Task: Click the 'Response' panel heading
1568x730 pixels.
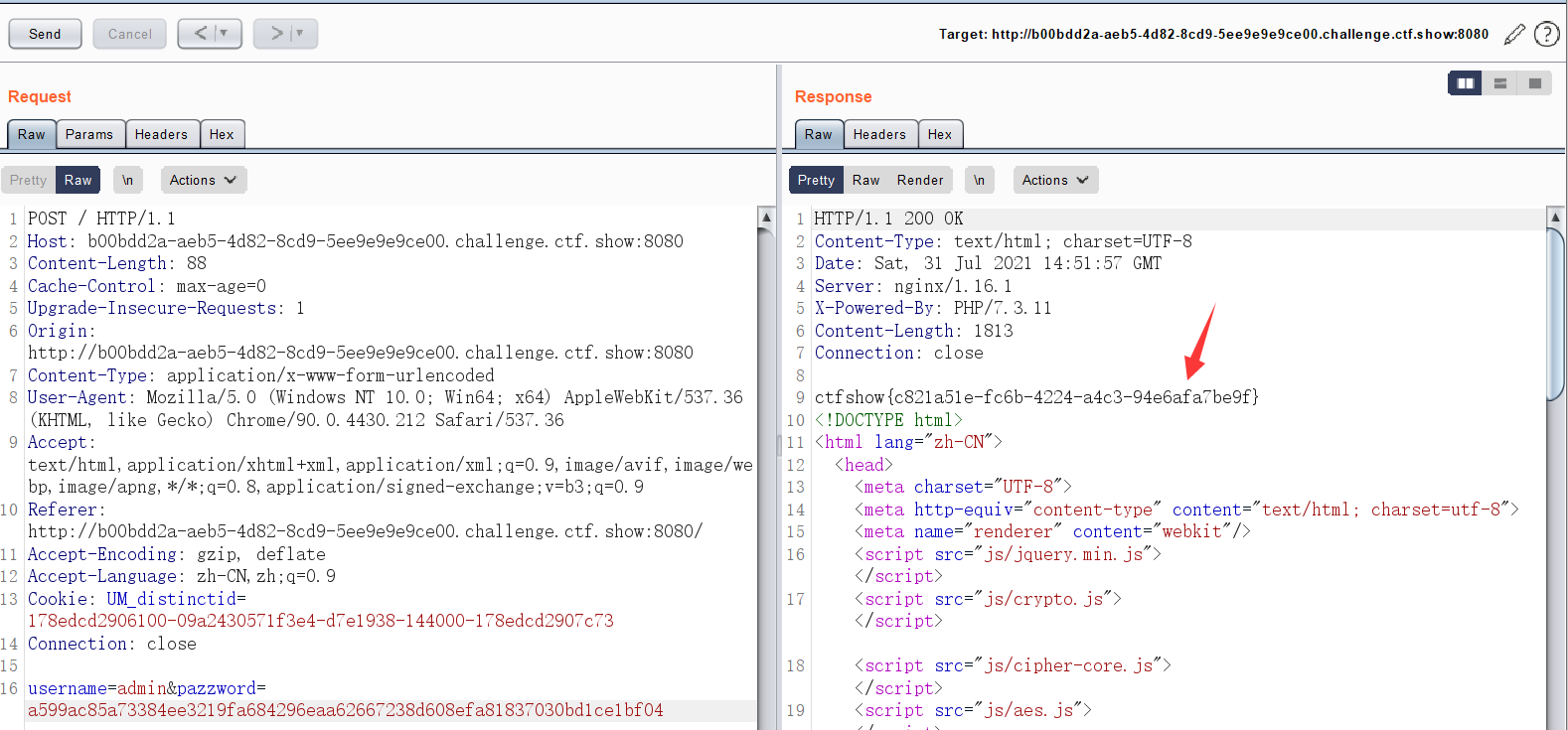Action: (834, 96)
